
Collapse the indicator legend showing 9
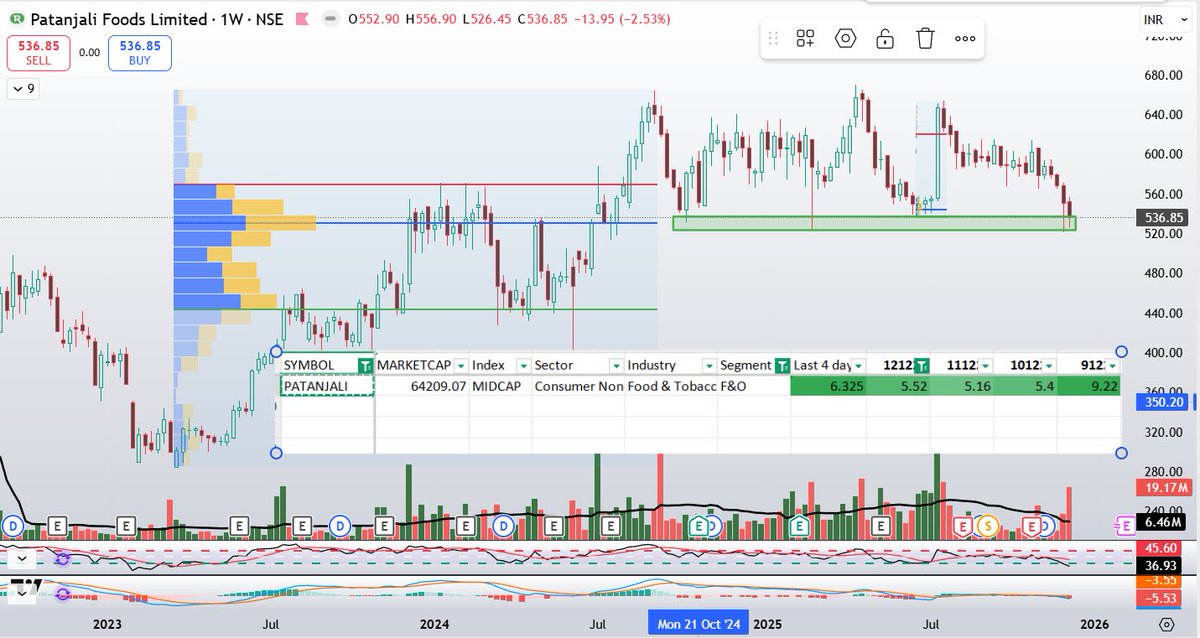[x=22, y=89]
